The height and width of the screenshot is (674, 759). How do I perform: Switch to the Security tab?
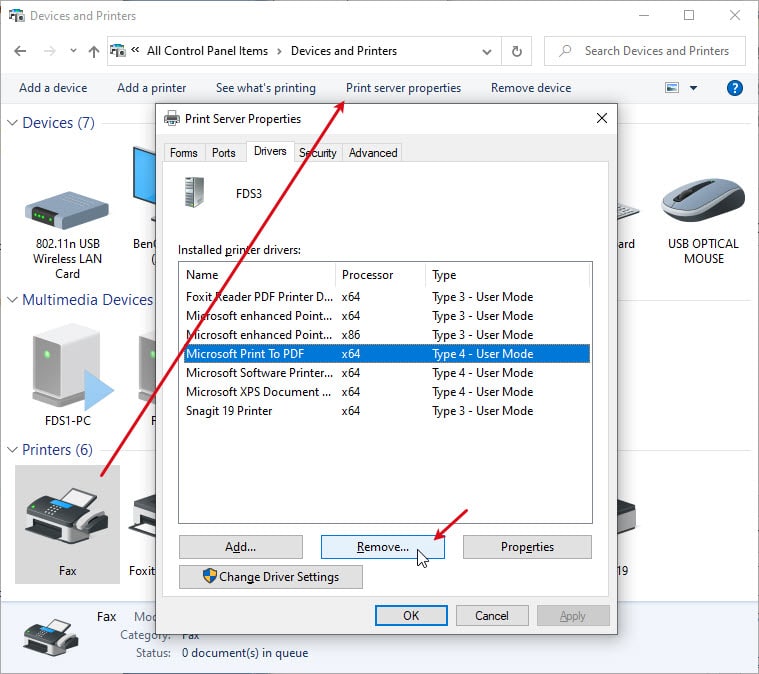[x=318, y=153]
